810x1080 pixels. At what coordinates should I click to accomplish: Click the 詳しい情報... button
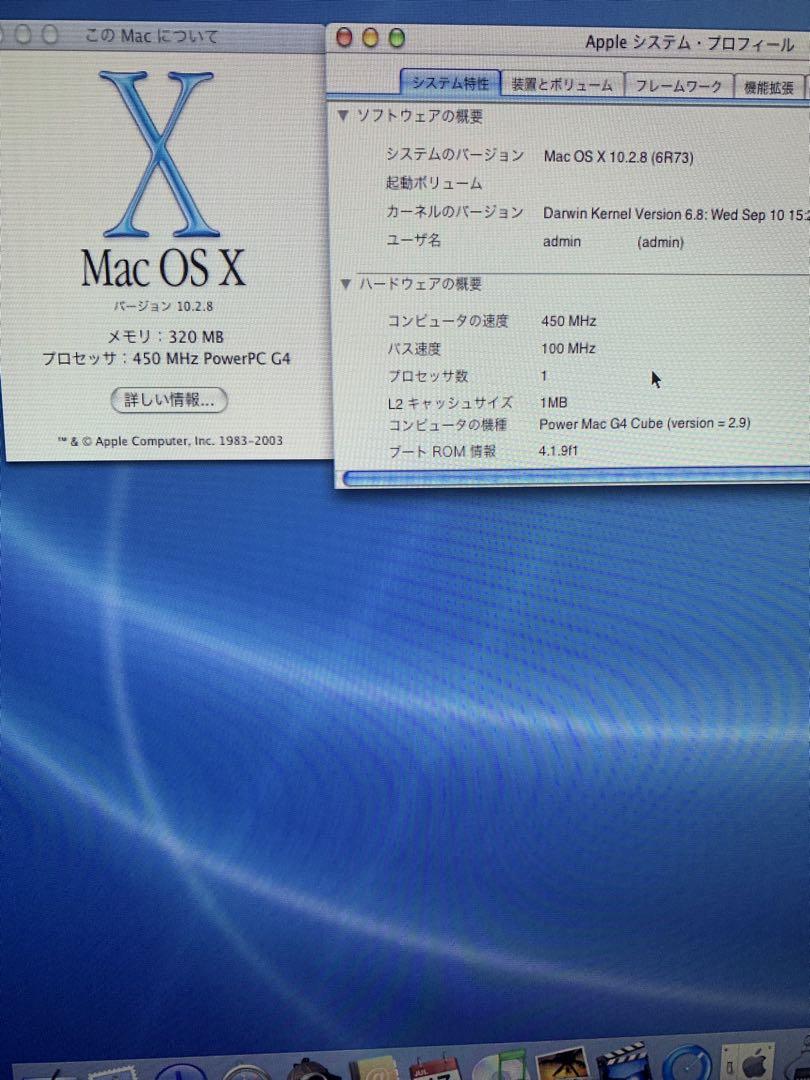click(x=169, y=400)
